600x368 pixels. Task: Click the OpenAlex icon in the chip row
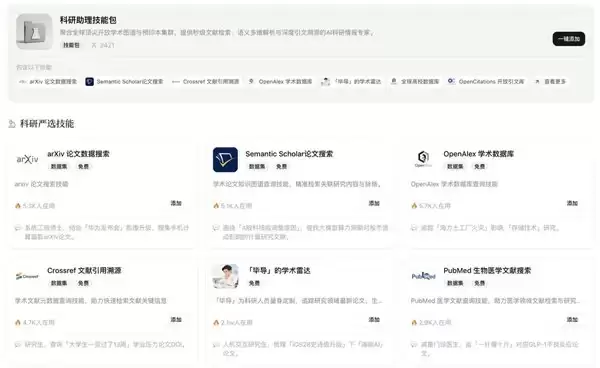251,81
